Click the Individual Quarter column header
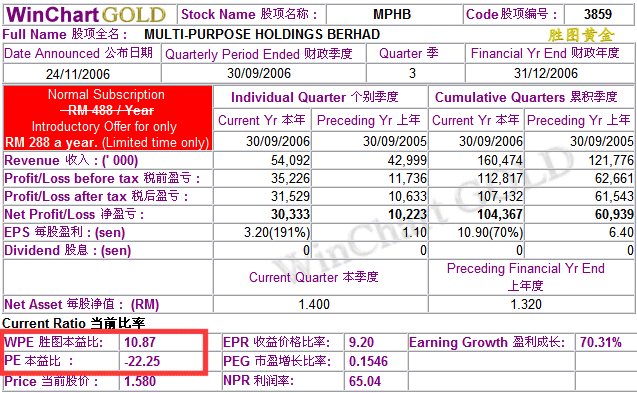This screenshot has width=637, height=393. coord(315,97)
